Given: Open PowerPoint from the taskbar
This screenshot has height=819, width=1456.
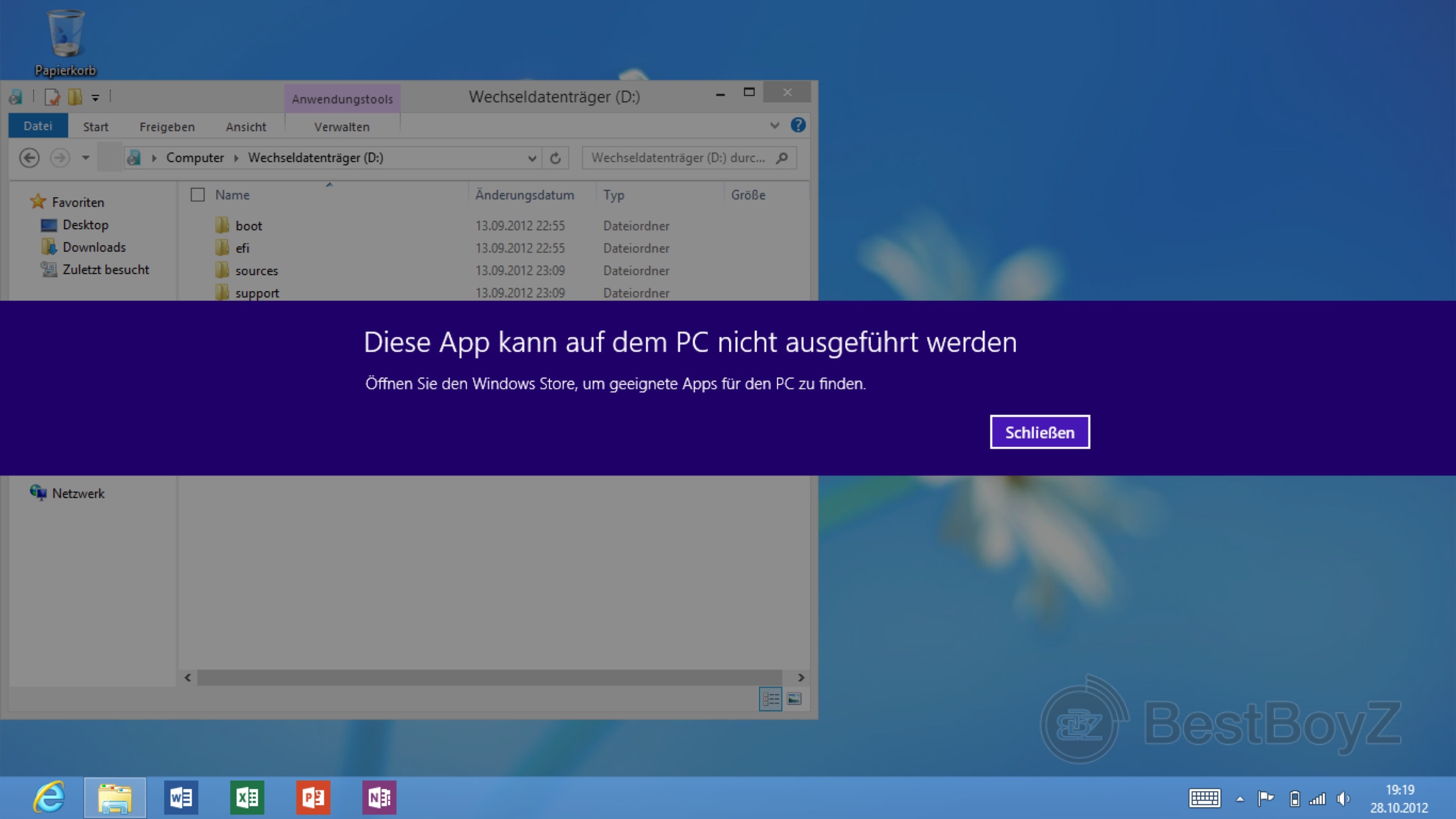Looking at the screenshot, I should (x=313, y=797).
